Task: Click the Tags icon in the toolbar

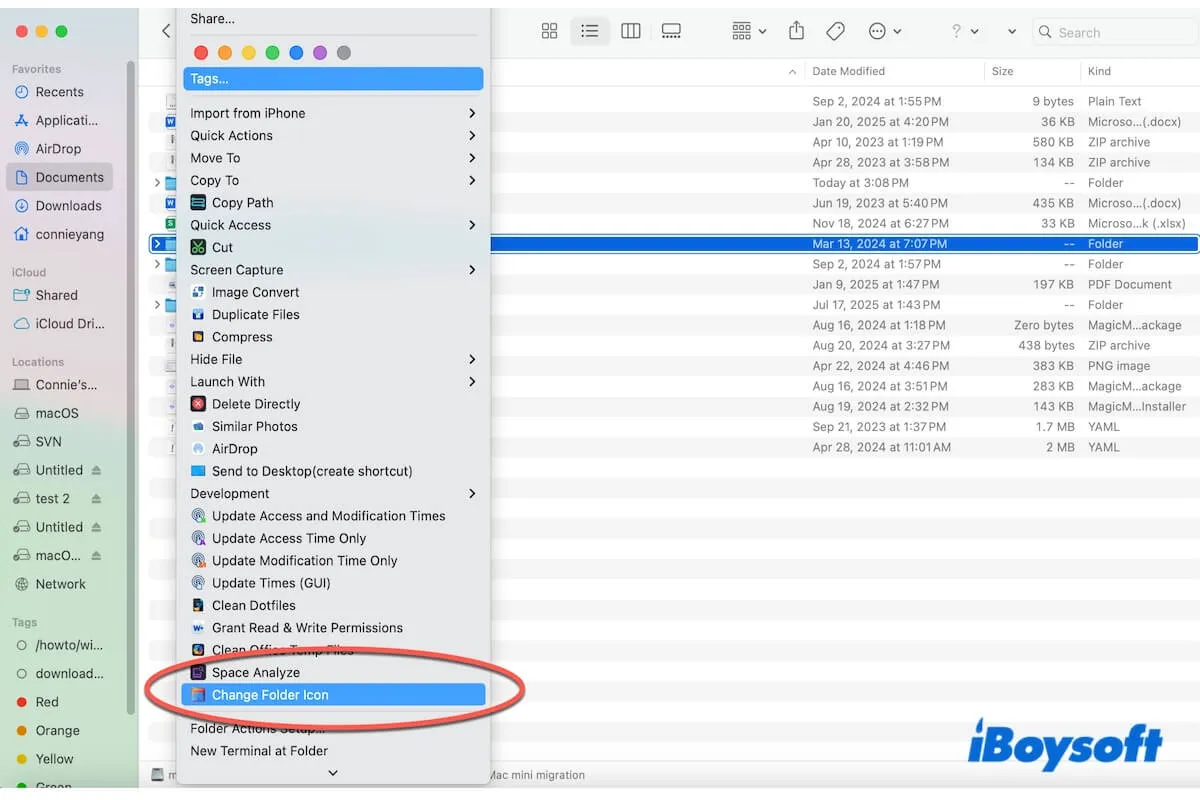Action: (836, 31)
